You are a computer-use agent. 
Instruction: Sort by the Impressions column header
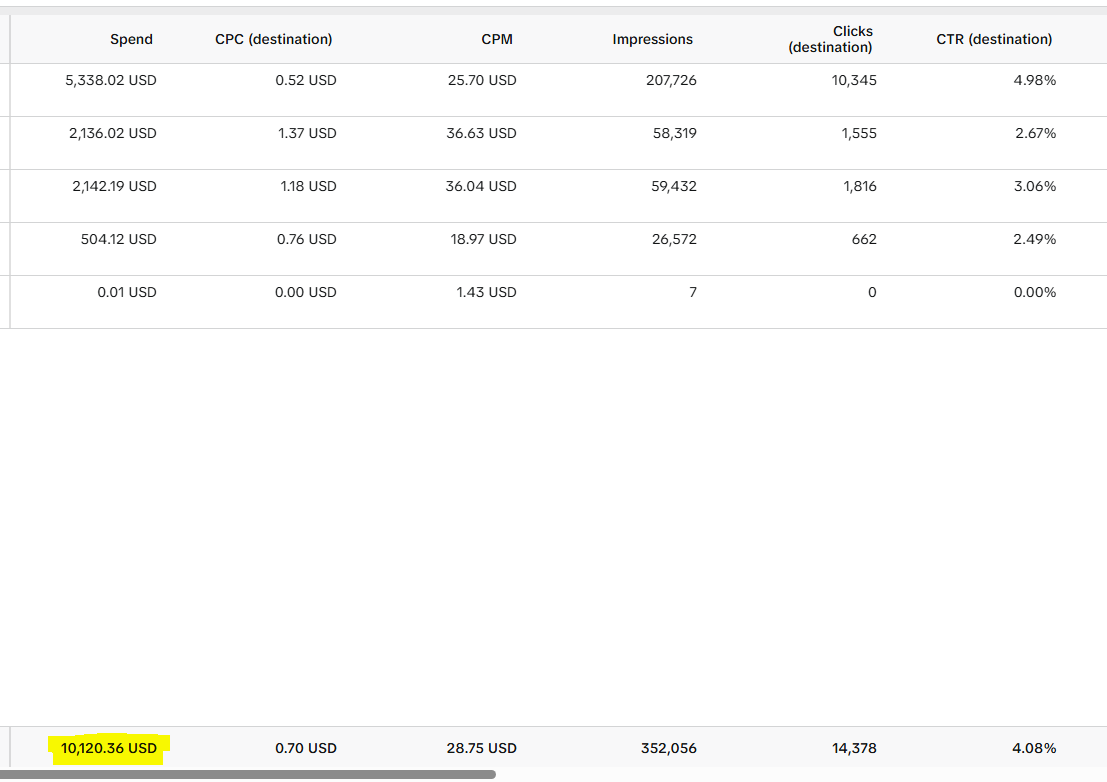652,40
